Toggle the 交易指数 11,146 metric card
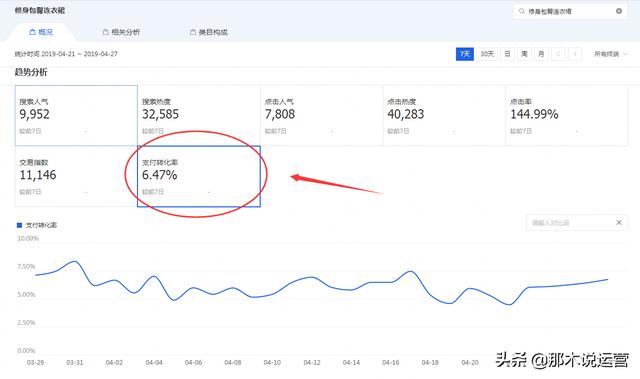The width and height of the screenshot is (640, 379). point(76,176)
